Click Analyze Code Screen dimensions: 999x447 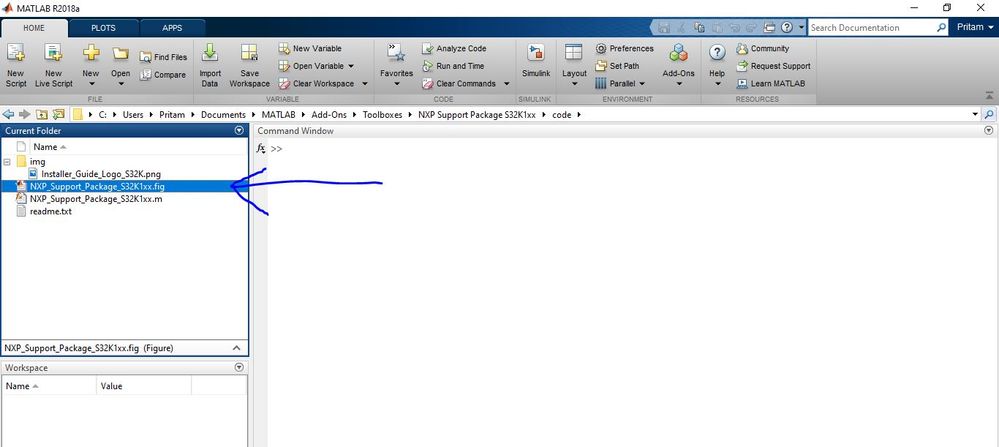[x=454, y=48]
